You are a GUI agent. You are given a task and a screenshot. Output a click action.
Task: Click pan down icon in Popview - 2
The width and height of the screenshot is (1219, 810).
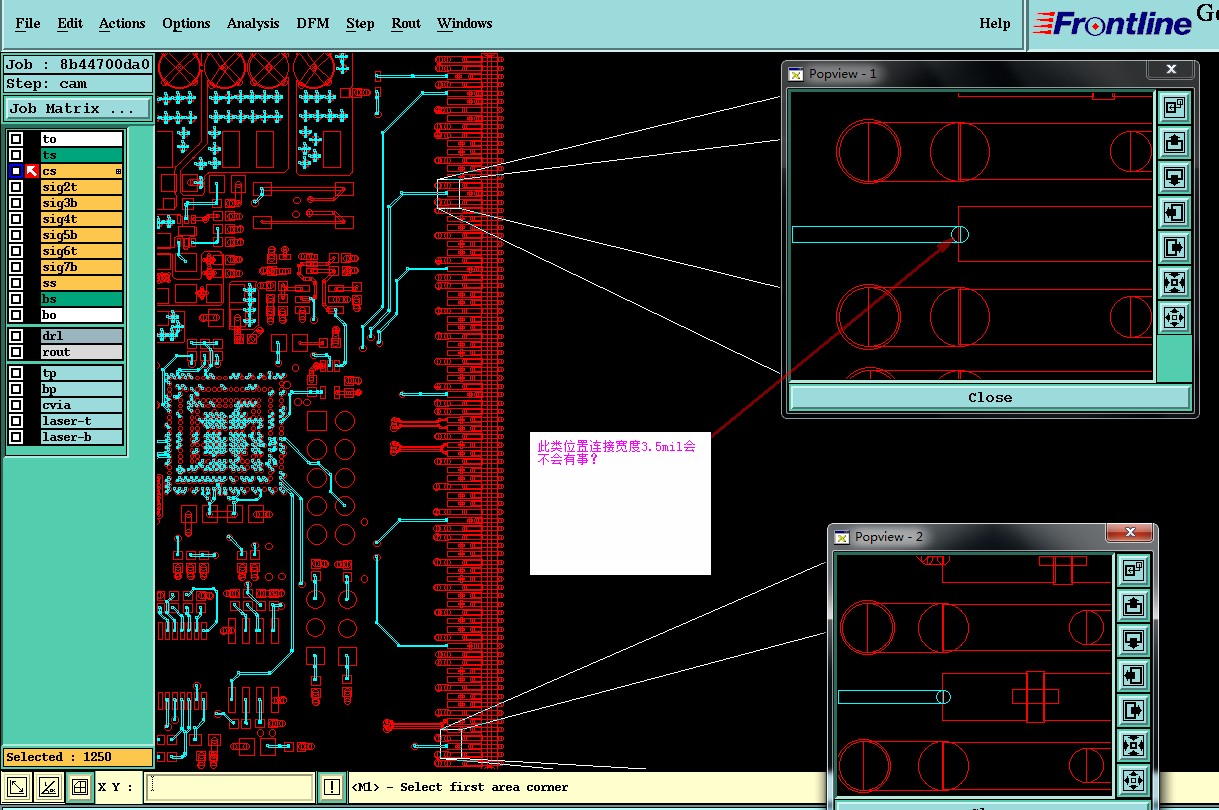[1133, 640]
